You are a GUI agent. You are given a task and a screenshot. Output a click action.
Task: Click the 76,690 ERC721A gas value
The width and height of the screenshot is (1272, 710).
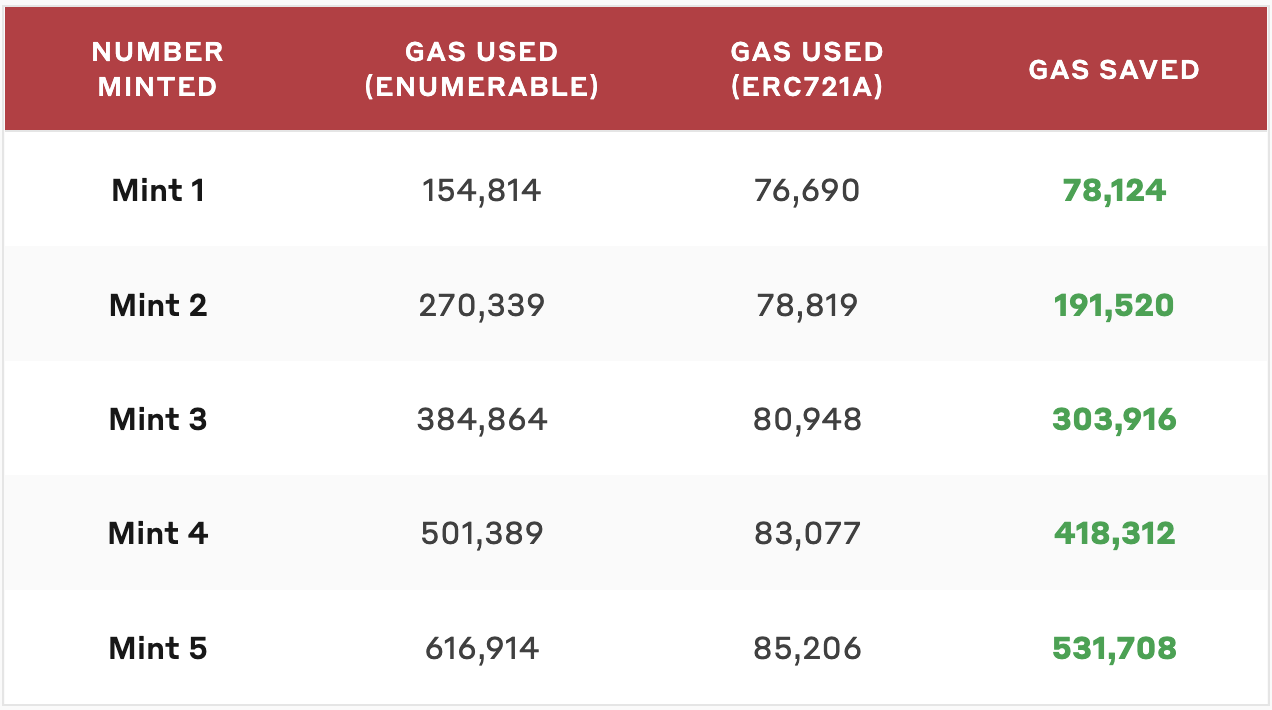pyautogui.click(x=807, y=190)
